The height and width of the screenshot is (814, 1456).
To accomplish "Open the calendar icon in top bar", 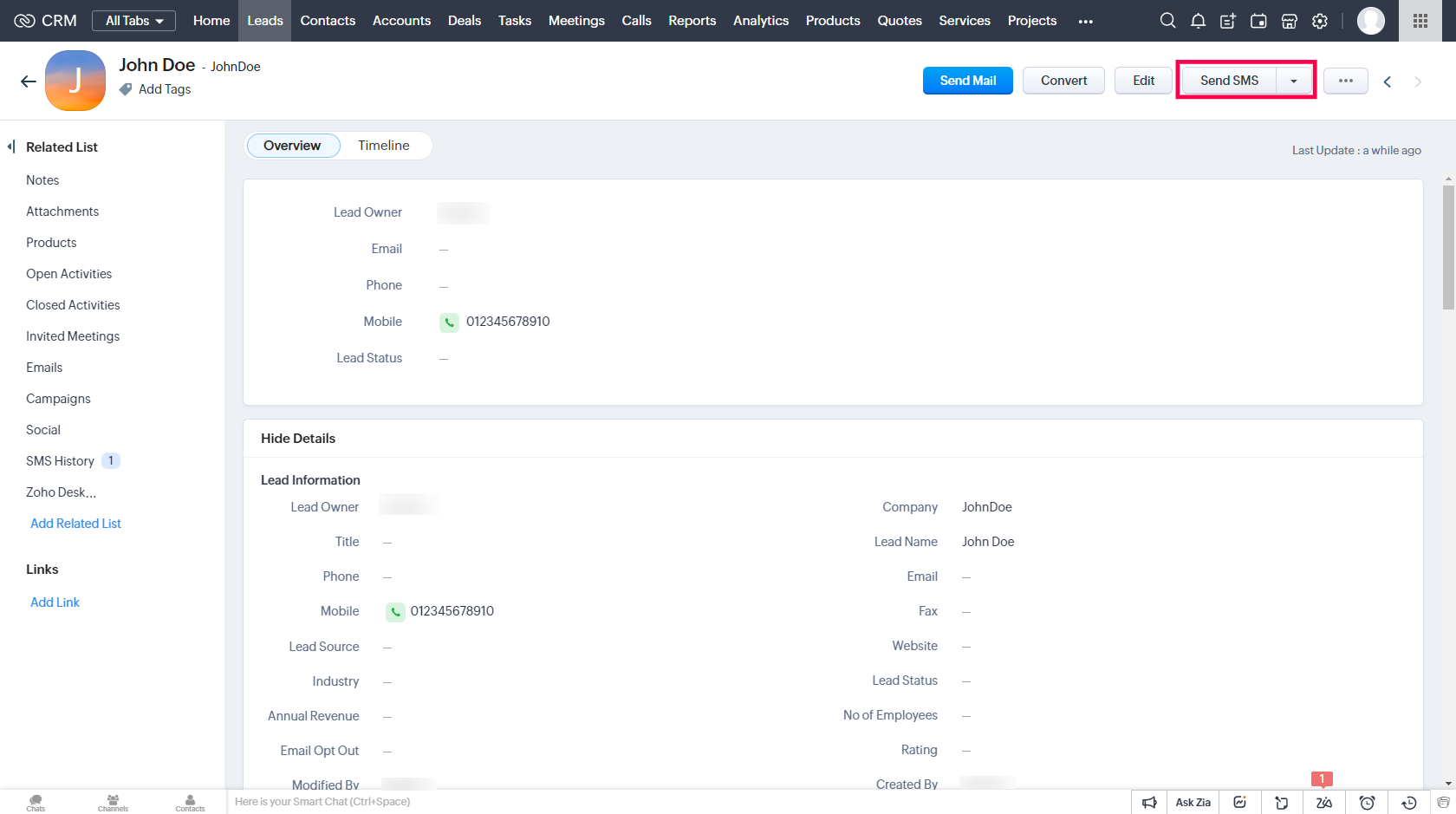I will click(1258, 21).
